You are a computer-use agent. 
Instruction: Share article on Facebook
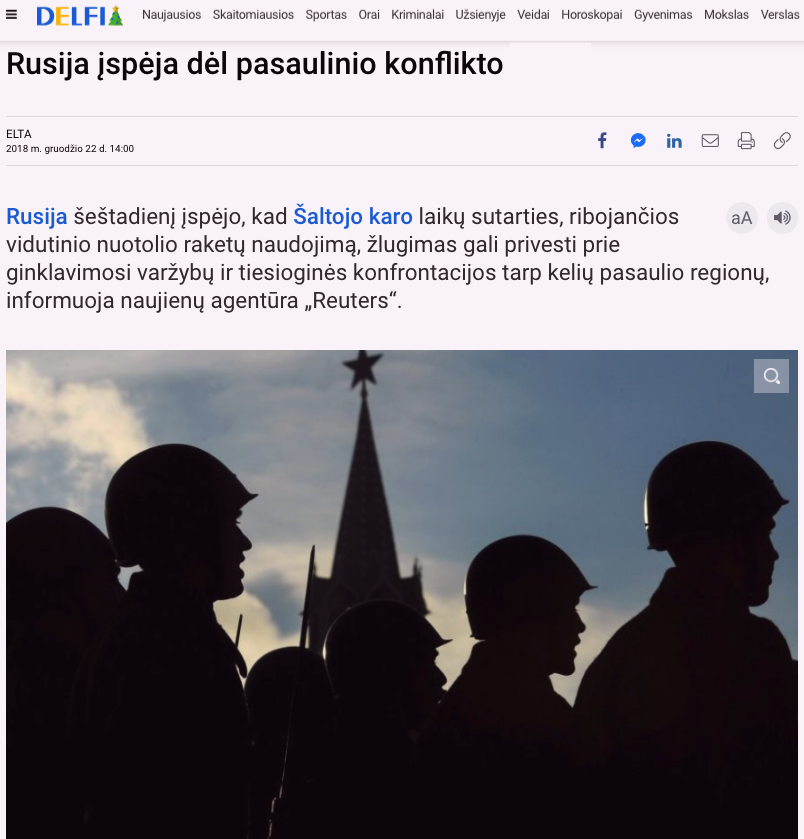pyautogui.click(x=602, y=141)
